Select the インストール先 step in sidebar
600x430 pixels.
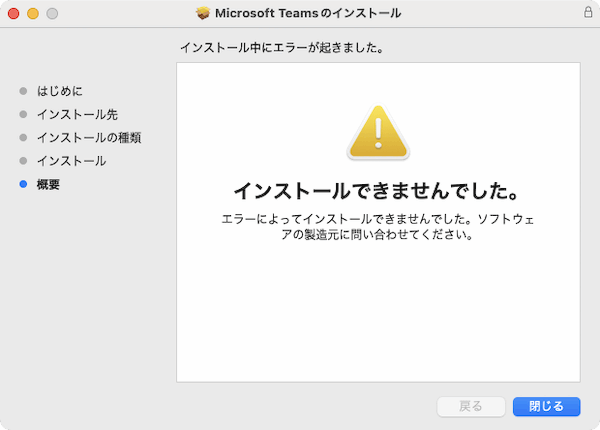click(x=77, y=114)
